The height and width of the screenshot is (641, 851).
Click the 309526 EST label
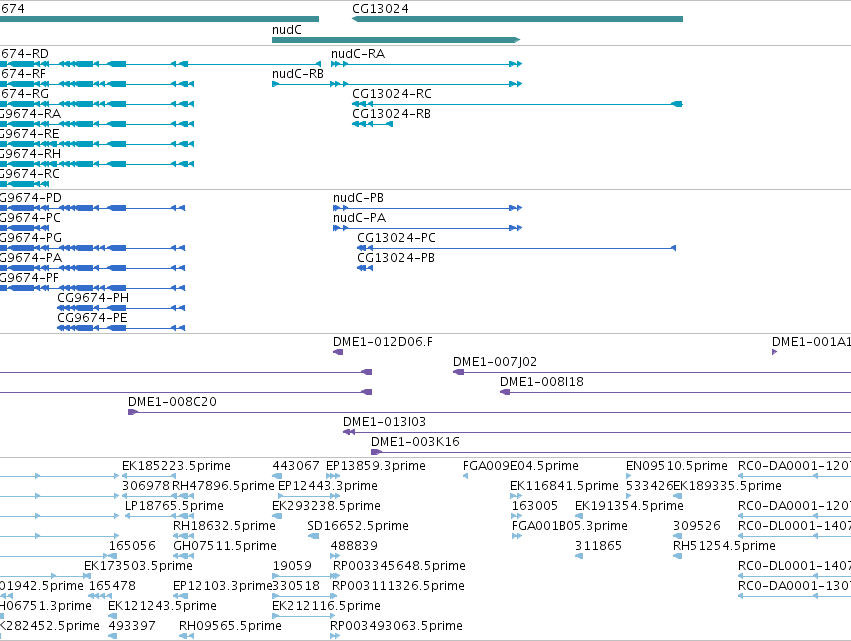[696, 526]
